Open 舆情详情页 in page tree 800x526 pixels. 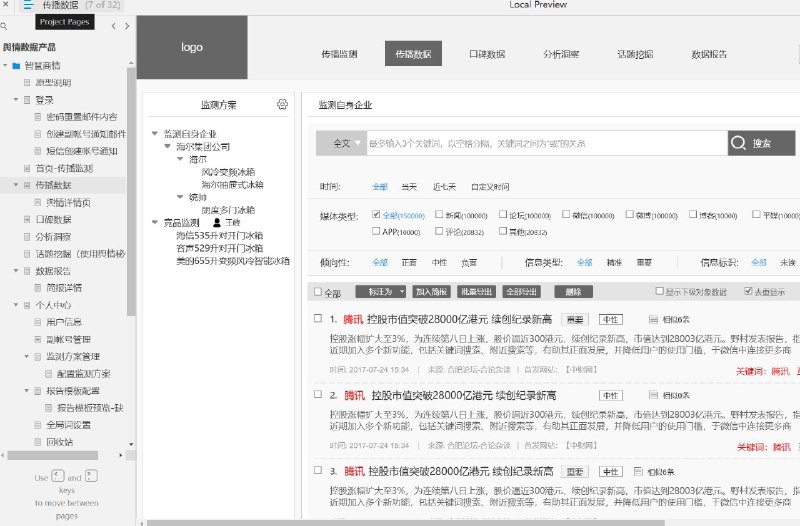point(68,203)
